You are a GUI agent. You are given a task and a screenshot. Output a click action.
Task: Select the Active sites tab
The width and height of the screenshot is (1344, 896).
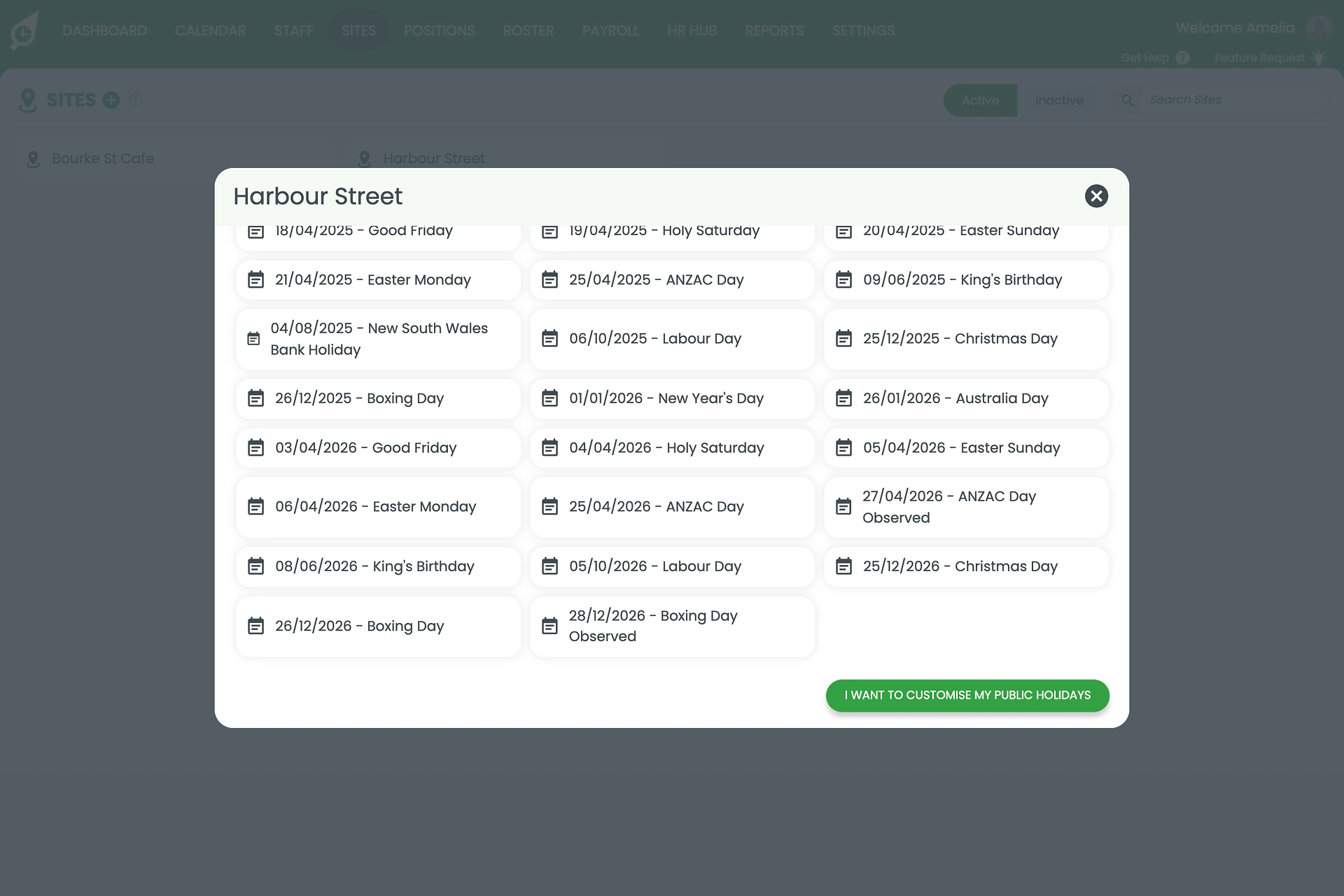(x=980, y=100)
